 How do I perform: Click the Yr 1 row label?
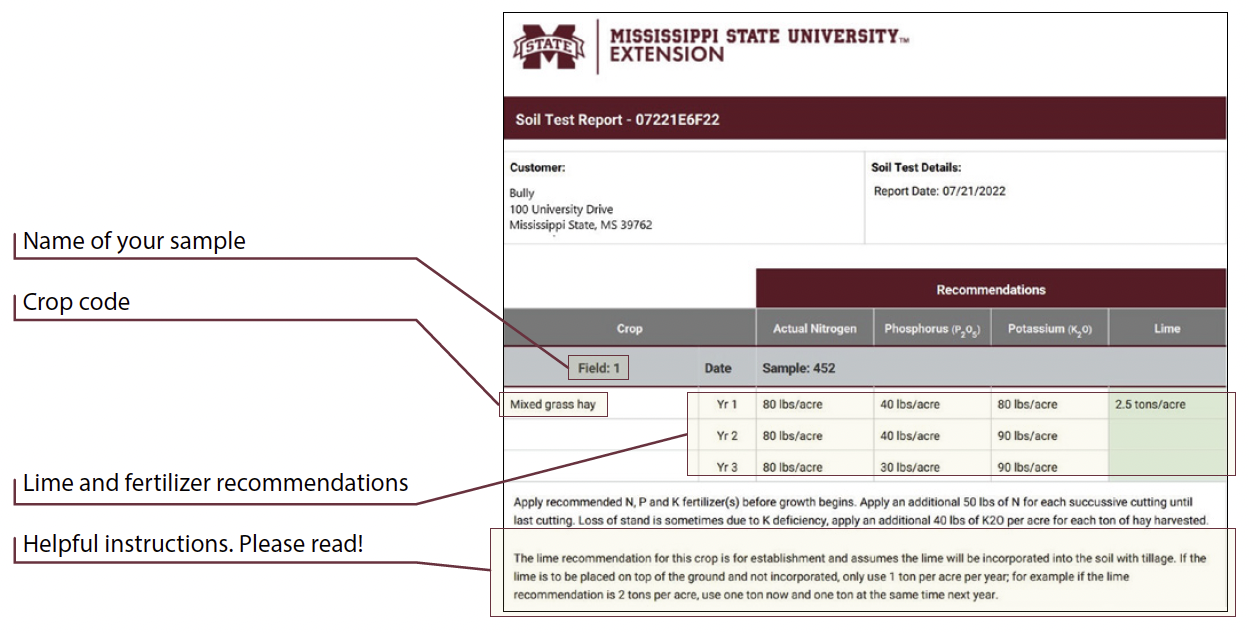tap(727, 405)
